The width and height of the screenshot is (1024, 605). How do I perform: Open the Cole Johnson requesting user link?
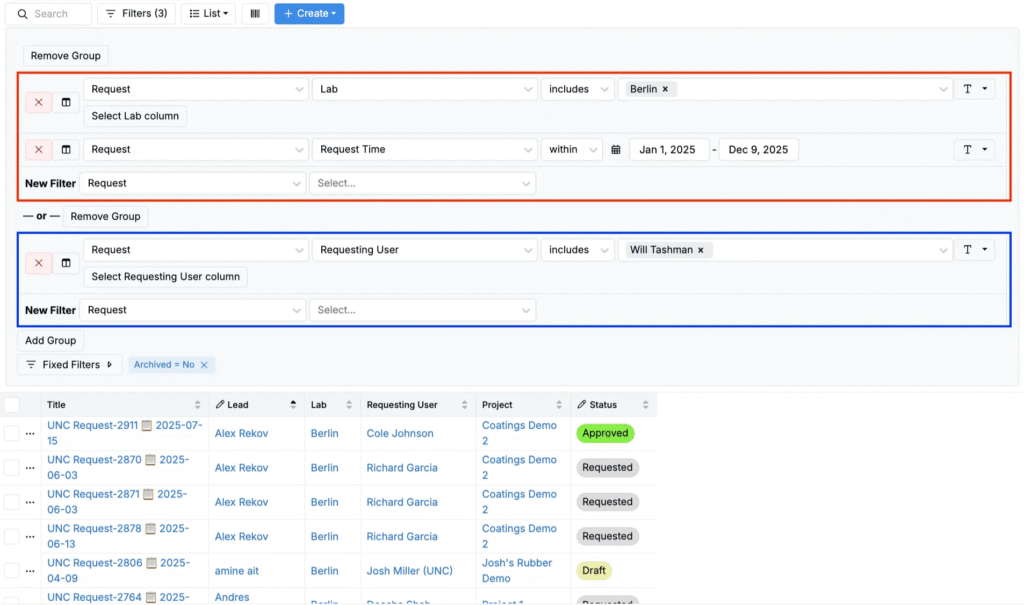(400, 433)
